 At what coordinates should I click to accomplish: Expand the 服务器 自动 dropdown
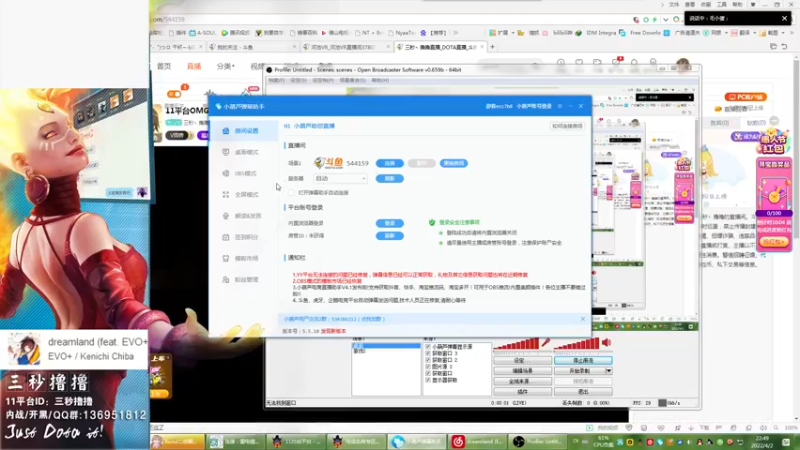point(340,179)
